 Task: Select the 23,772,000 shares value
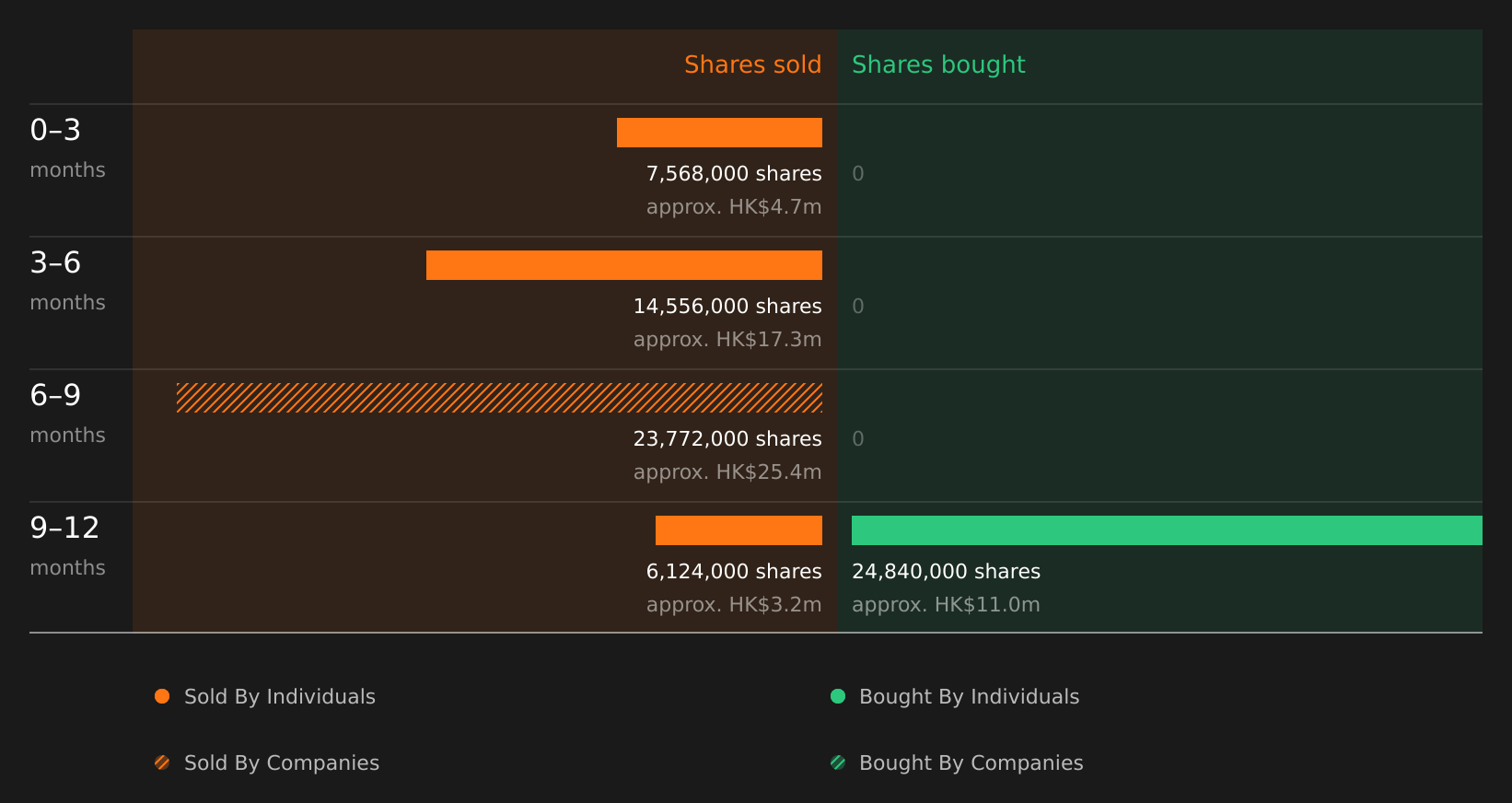pyautogui.click(x=727, y=439)
